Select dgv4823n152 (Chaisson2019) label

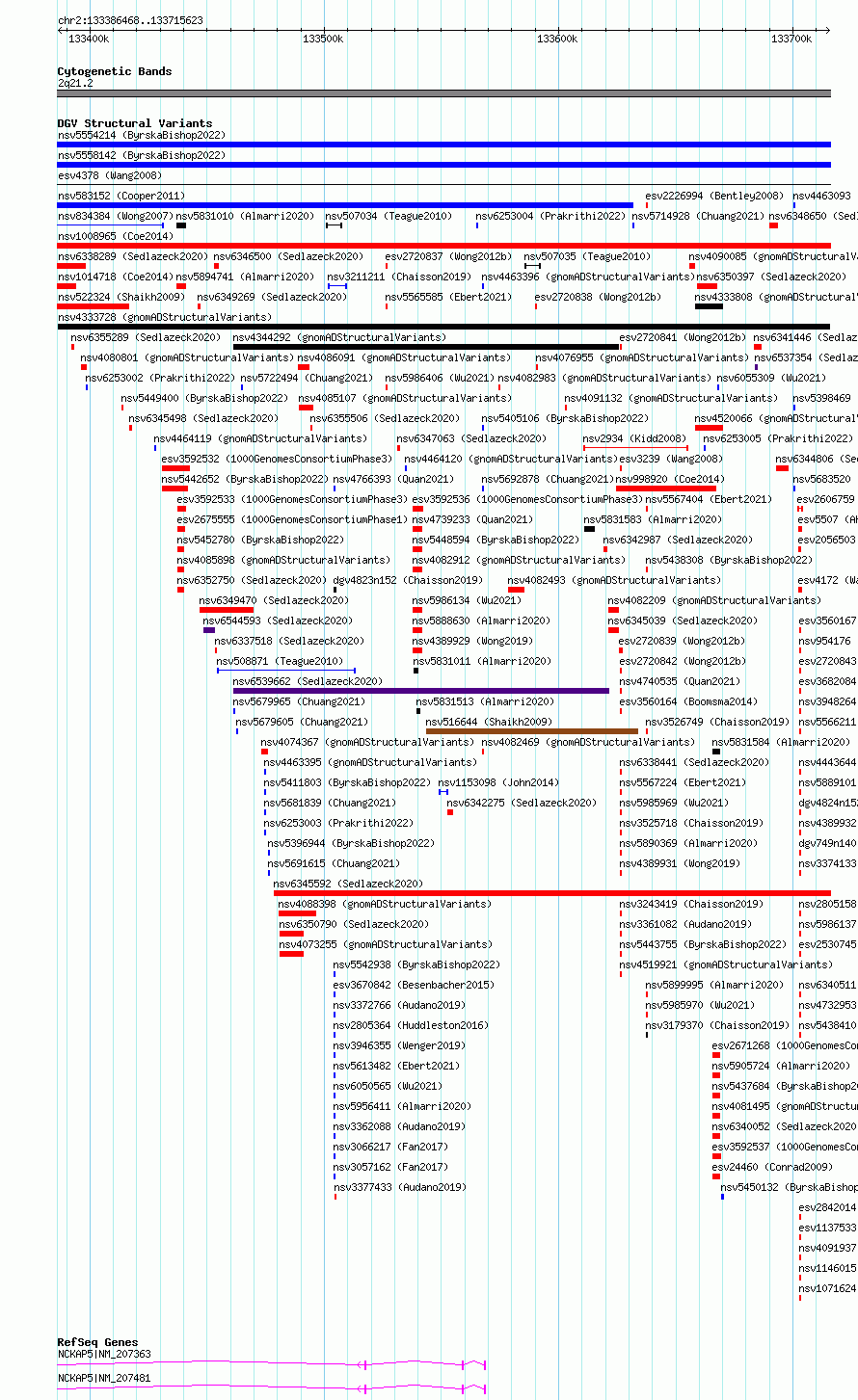click(x=408, y=580)
